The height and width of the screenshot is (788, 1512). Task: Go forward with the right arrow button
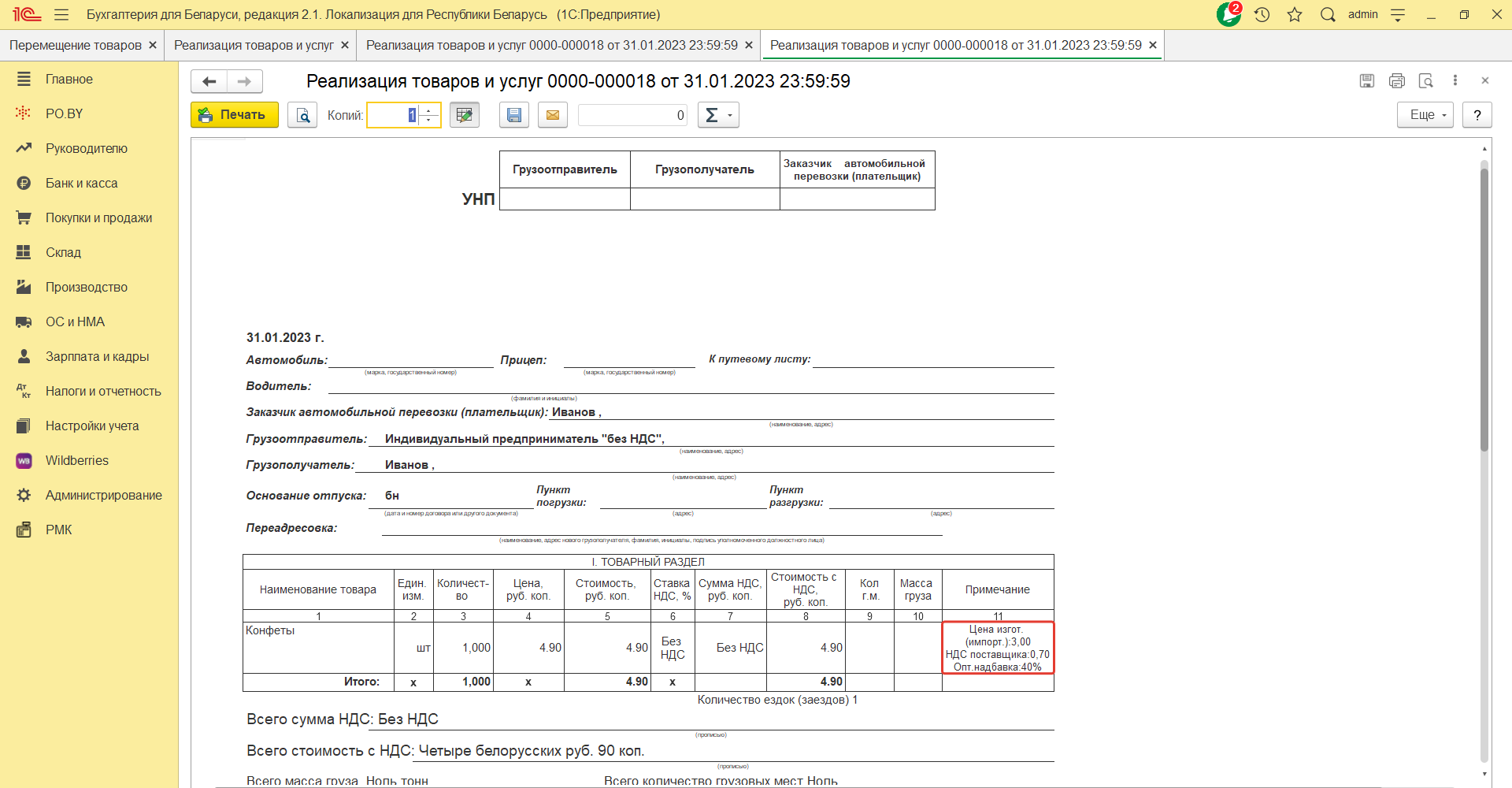click(x=245, y=81)
